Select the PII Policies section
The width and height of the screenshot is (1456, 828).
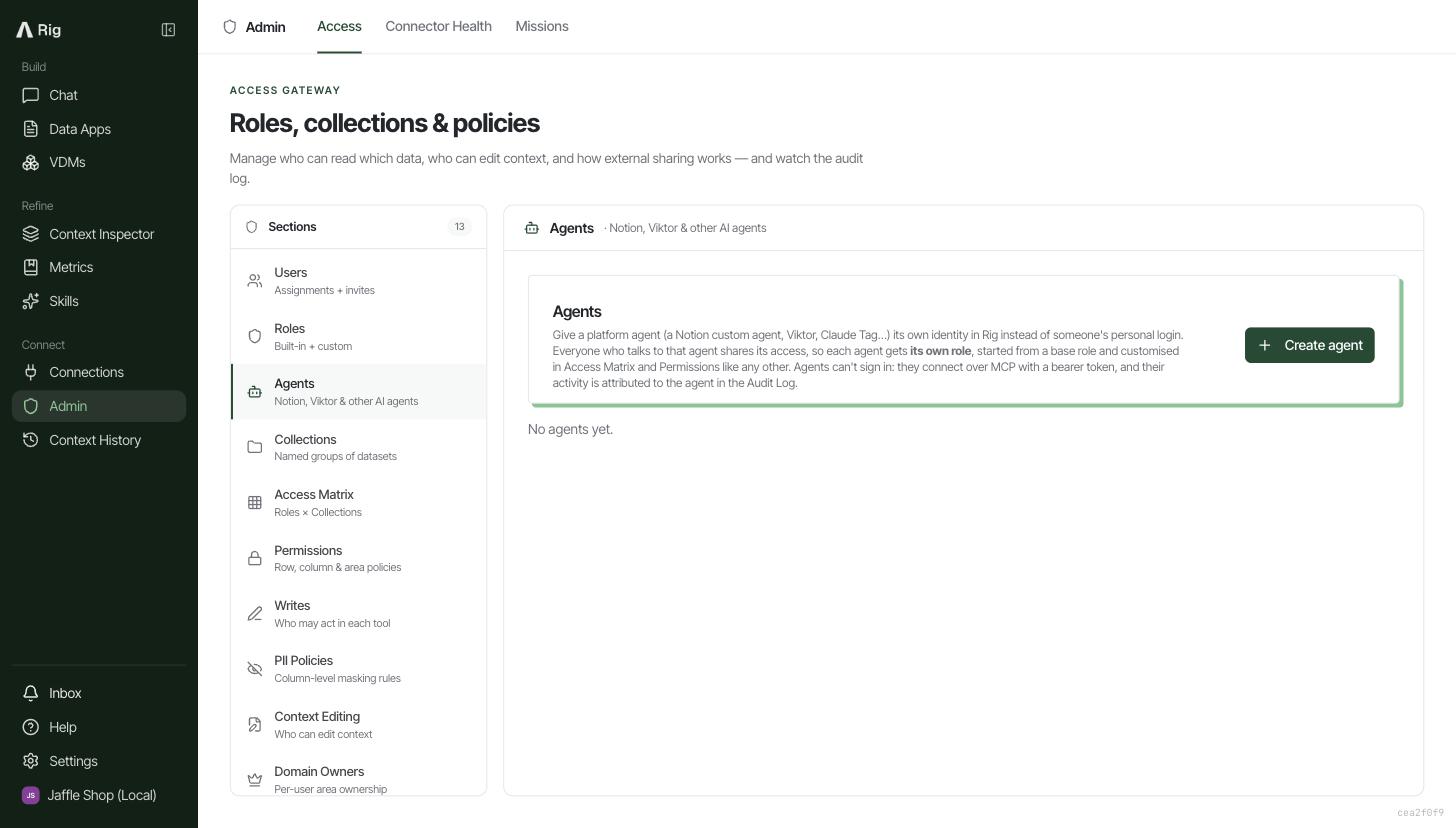[358, 669]
